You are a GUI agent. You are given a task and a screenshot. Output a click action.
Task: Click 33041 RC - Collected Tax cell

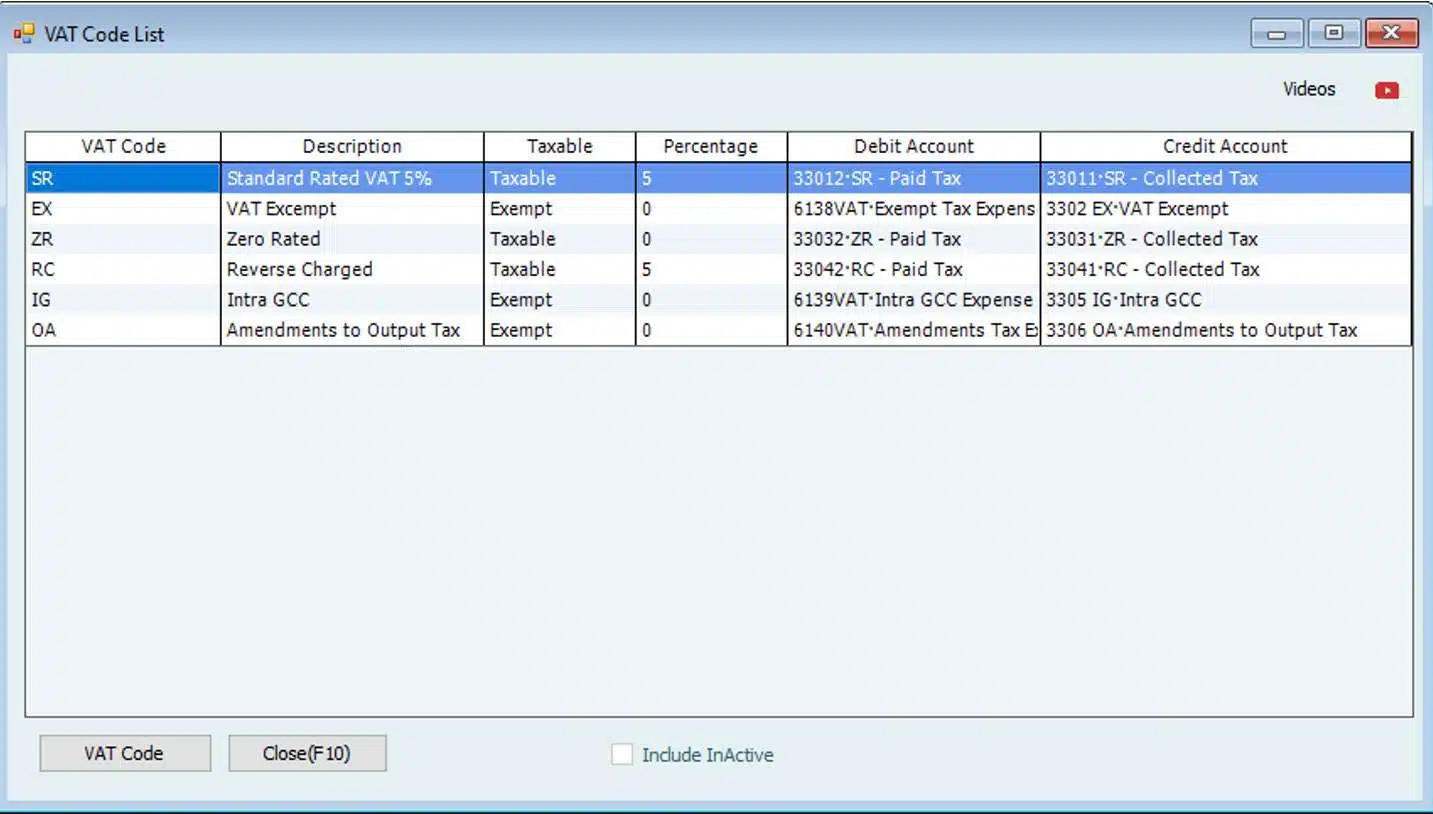click(1226, 269)
